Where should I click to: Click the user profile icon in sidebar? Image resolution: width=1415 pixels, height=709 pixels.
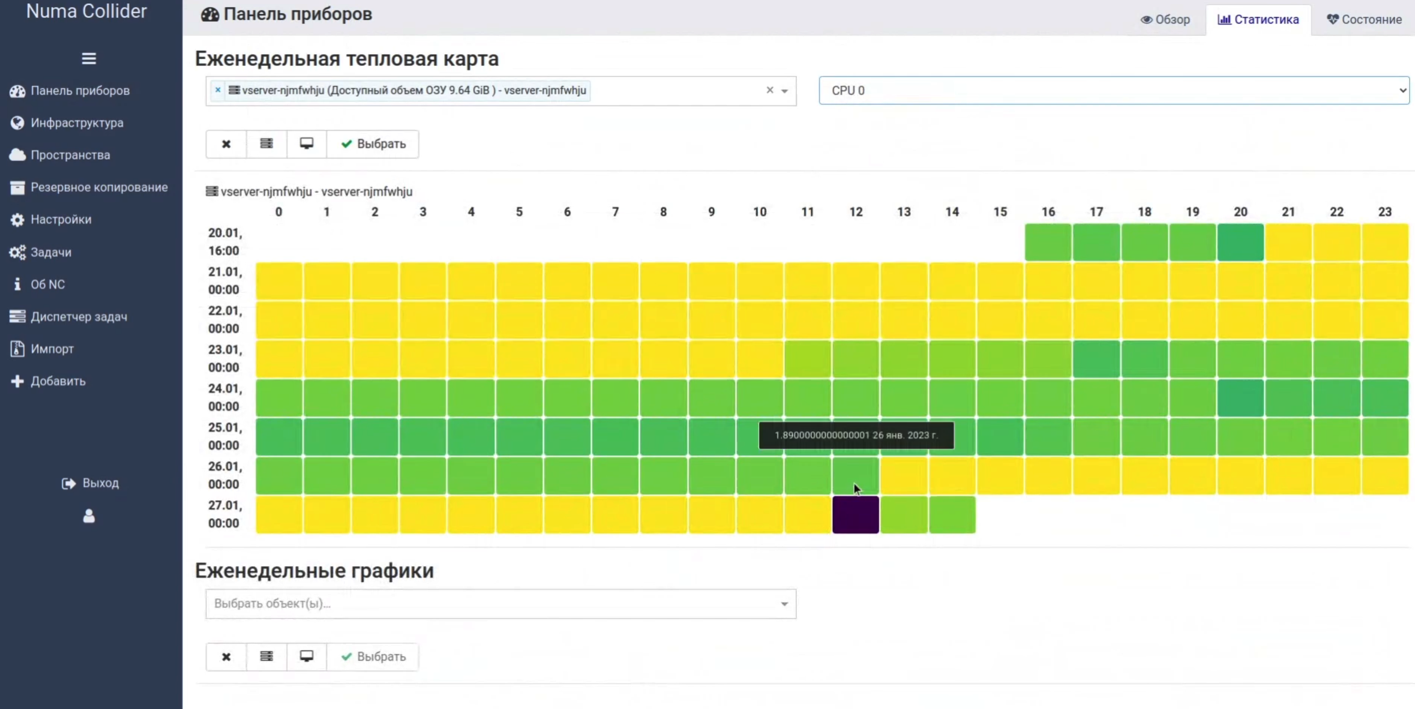89,516
